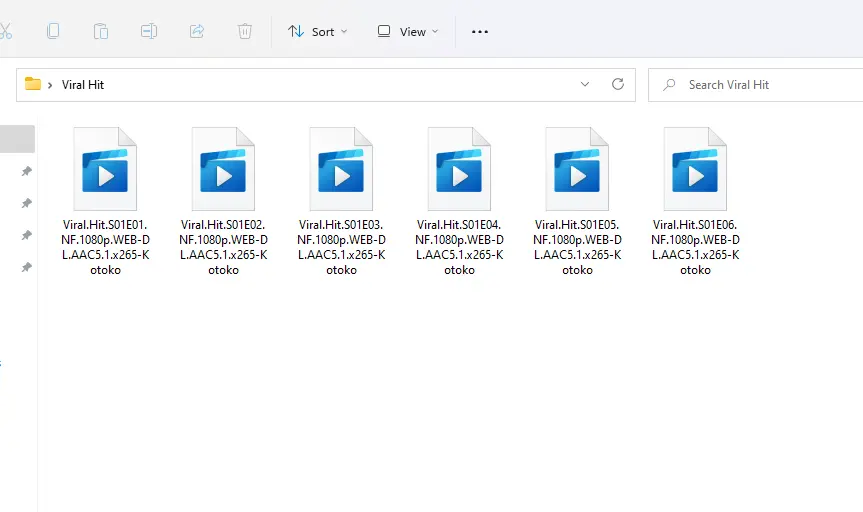
Task: Click the Paste clipboard icon
Action: tap(101, 31)
